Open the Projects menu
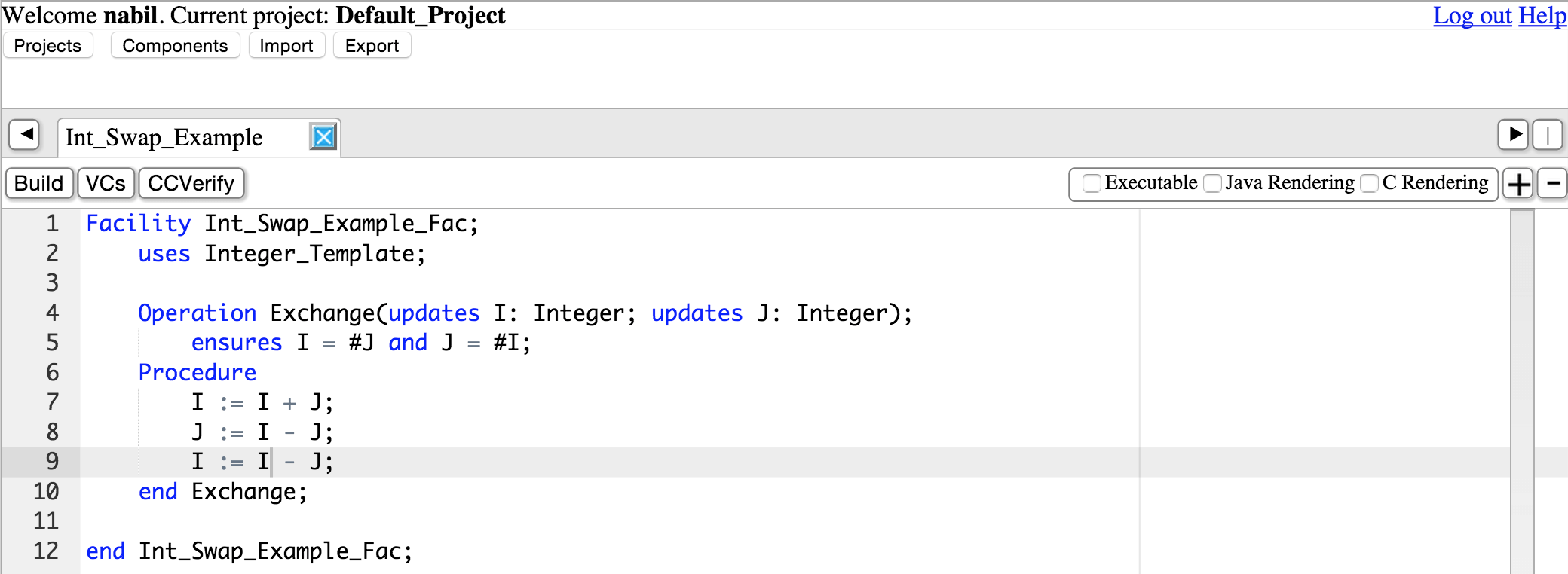Screen dimensions: 1568x574 click(x=47, y=46)
